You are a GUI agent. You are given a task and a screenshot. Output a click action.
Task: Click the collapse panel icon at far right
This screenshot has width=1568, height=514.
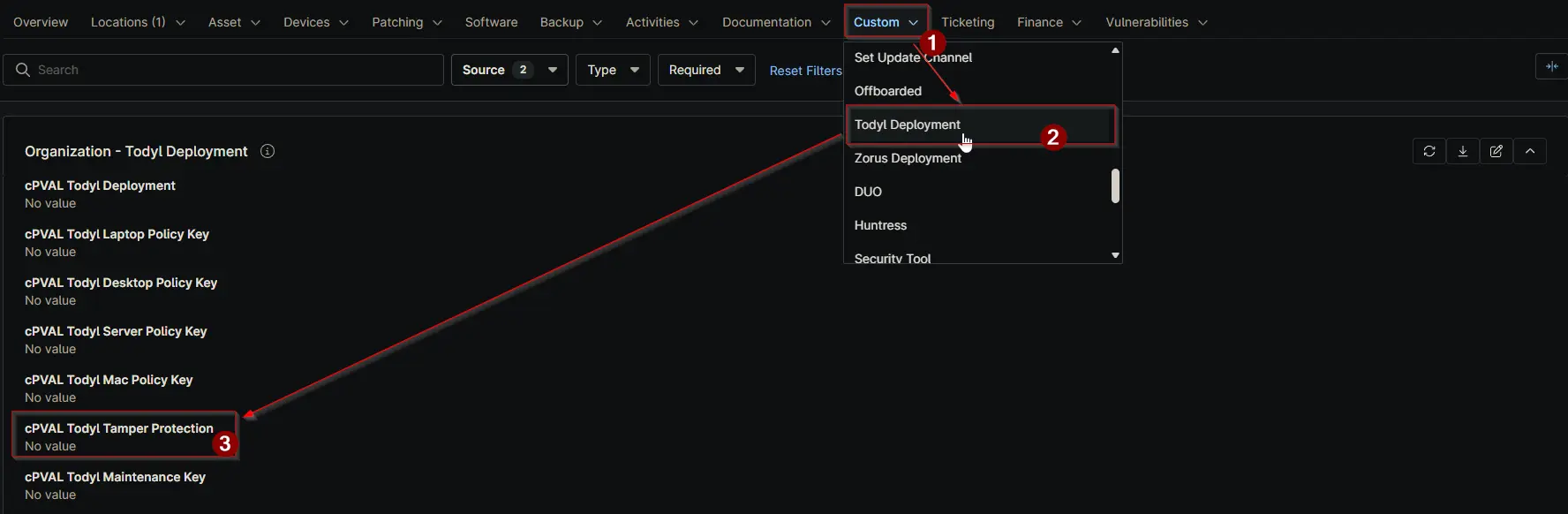pyautogui.click(x=1552, y=66)
